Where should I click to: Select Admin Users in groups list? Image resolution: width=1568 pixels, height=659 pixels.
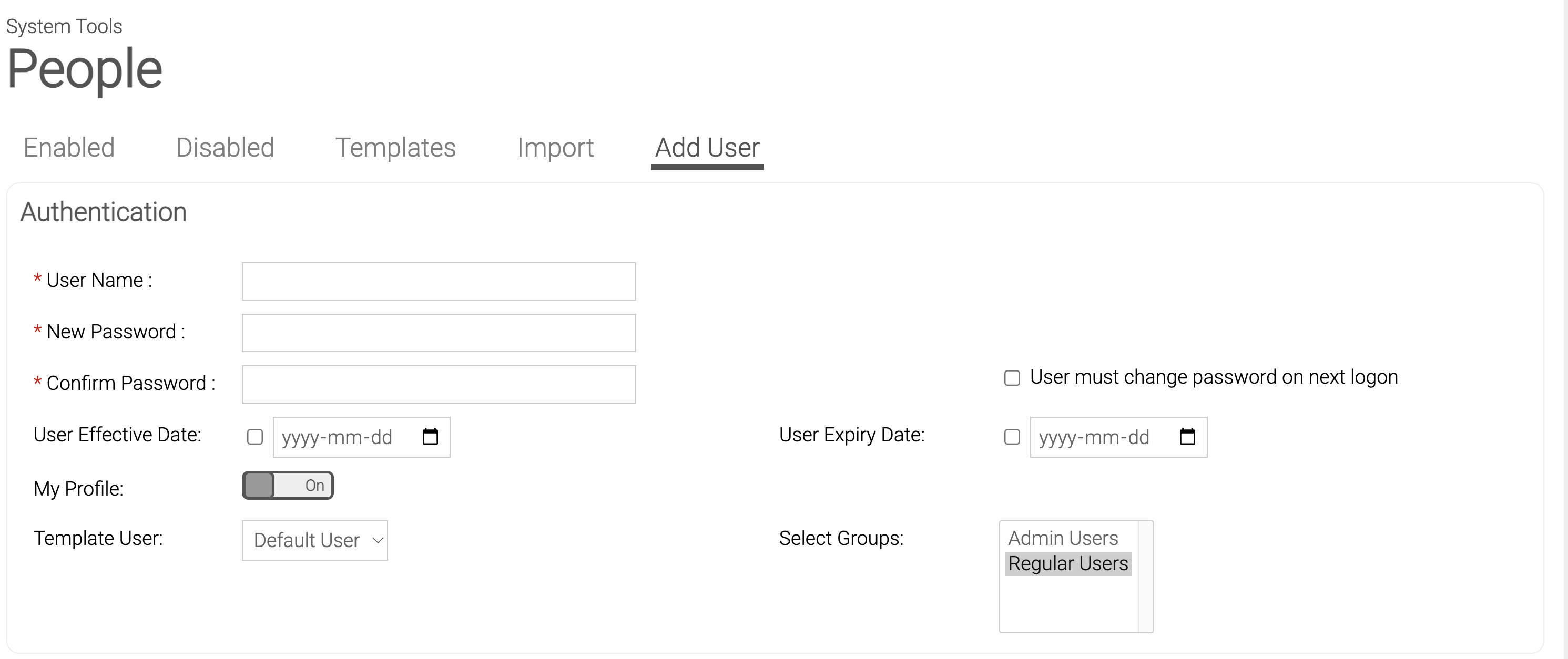pos(1067,538)
